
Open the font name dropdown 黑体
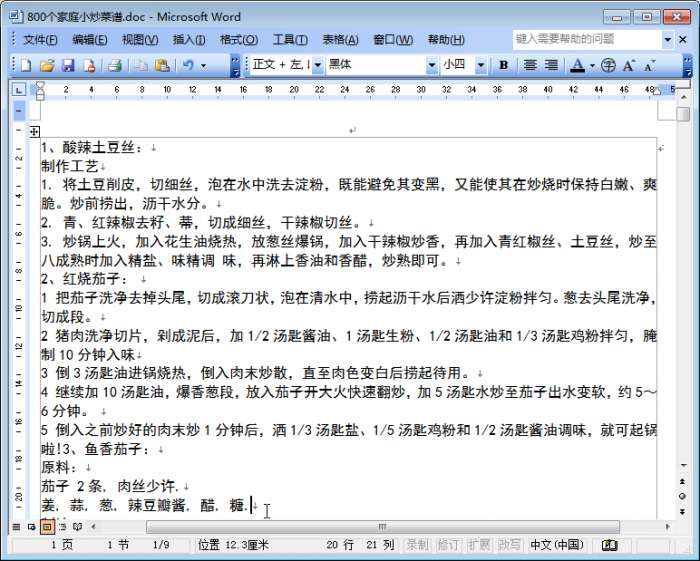(x=432, y=66)
